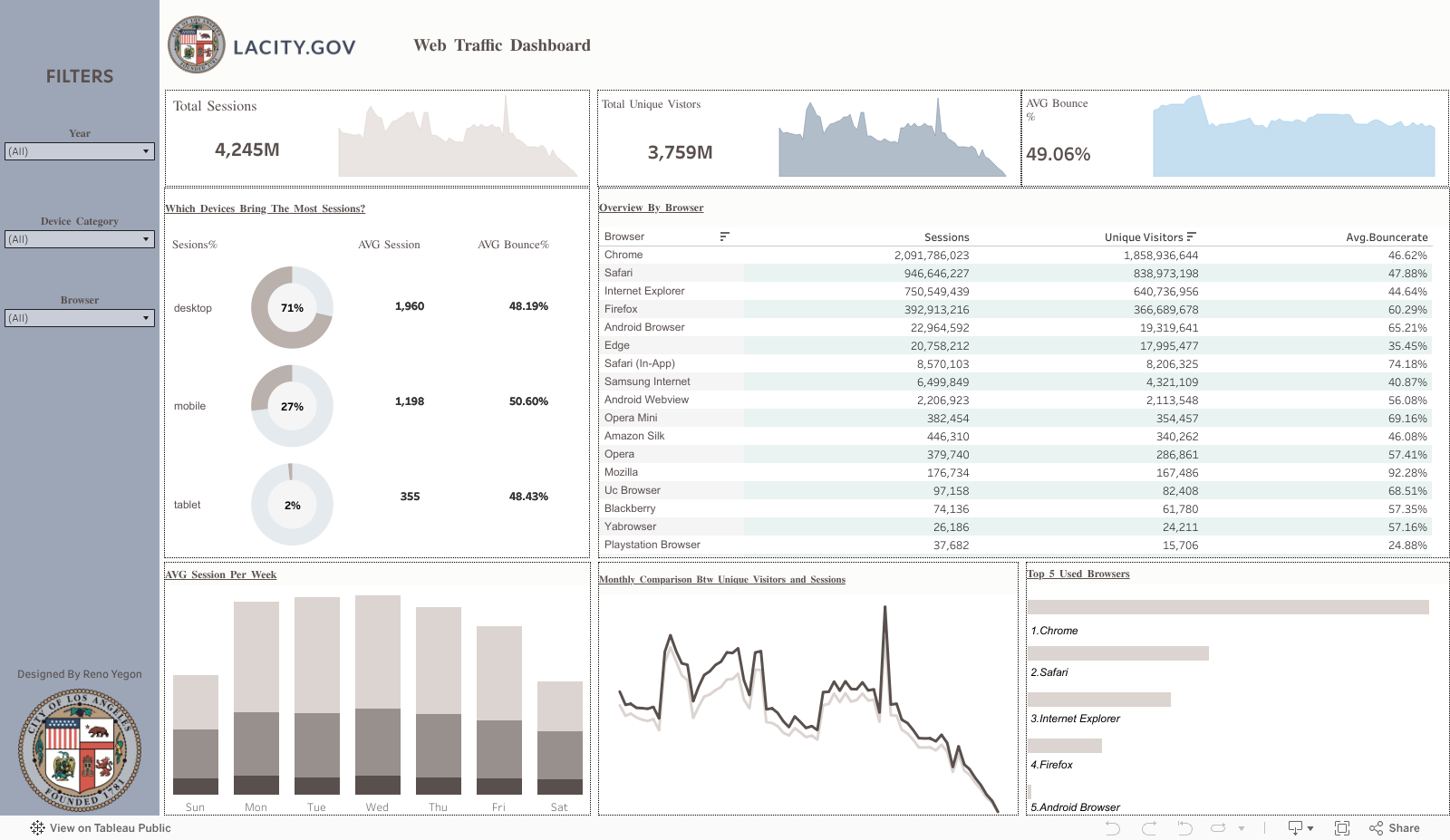Enter full screen mode
This screenshot has width=1450, height=840.
(x=1342, y=828)
